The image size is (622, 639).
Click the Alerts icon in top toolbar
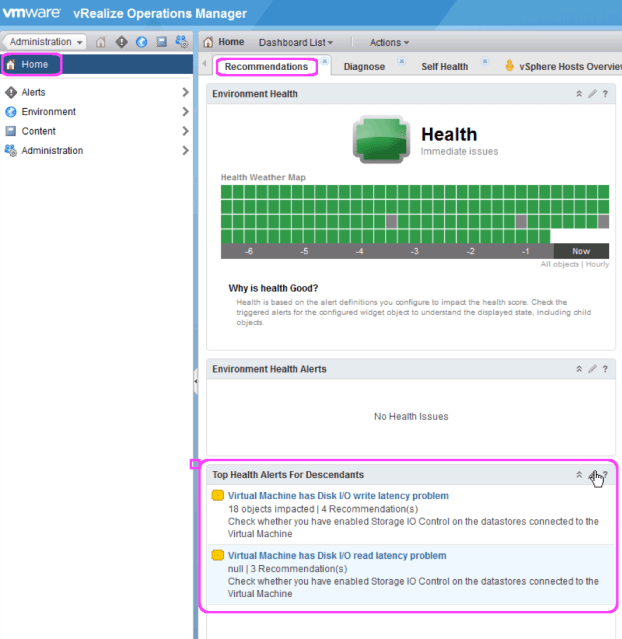[x=121, y=42]
